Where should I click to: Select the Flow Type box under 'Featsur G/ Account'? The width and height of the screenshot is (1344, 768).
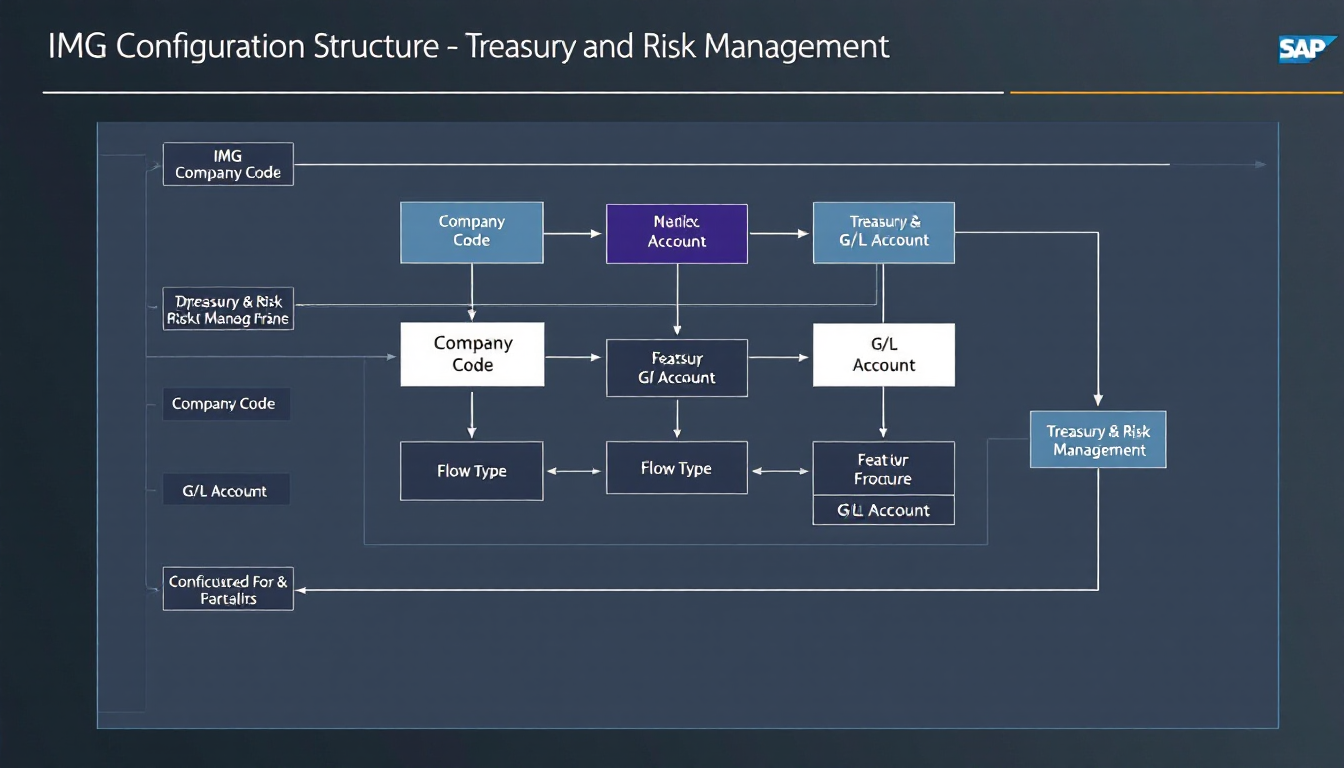pyautogui.click(x=677, y=468)
